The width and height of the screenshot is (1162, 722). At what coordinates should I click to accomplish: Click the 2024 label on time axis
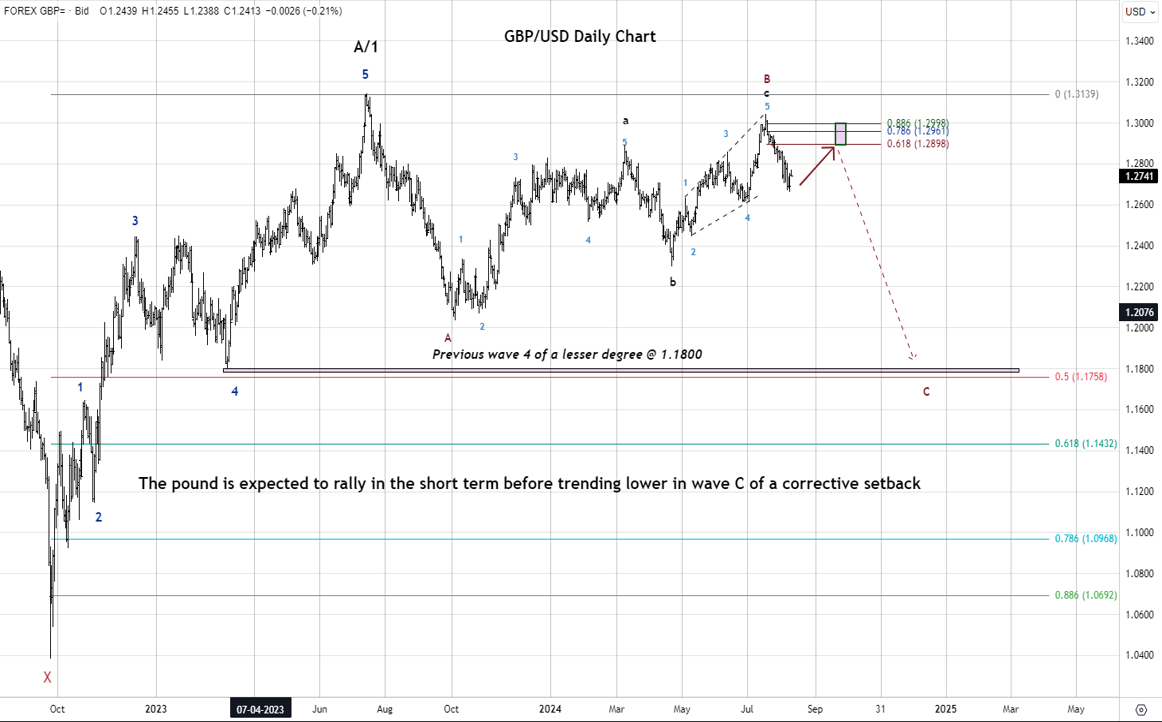coord(551,709)
